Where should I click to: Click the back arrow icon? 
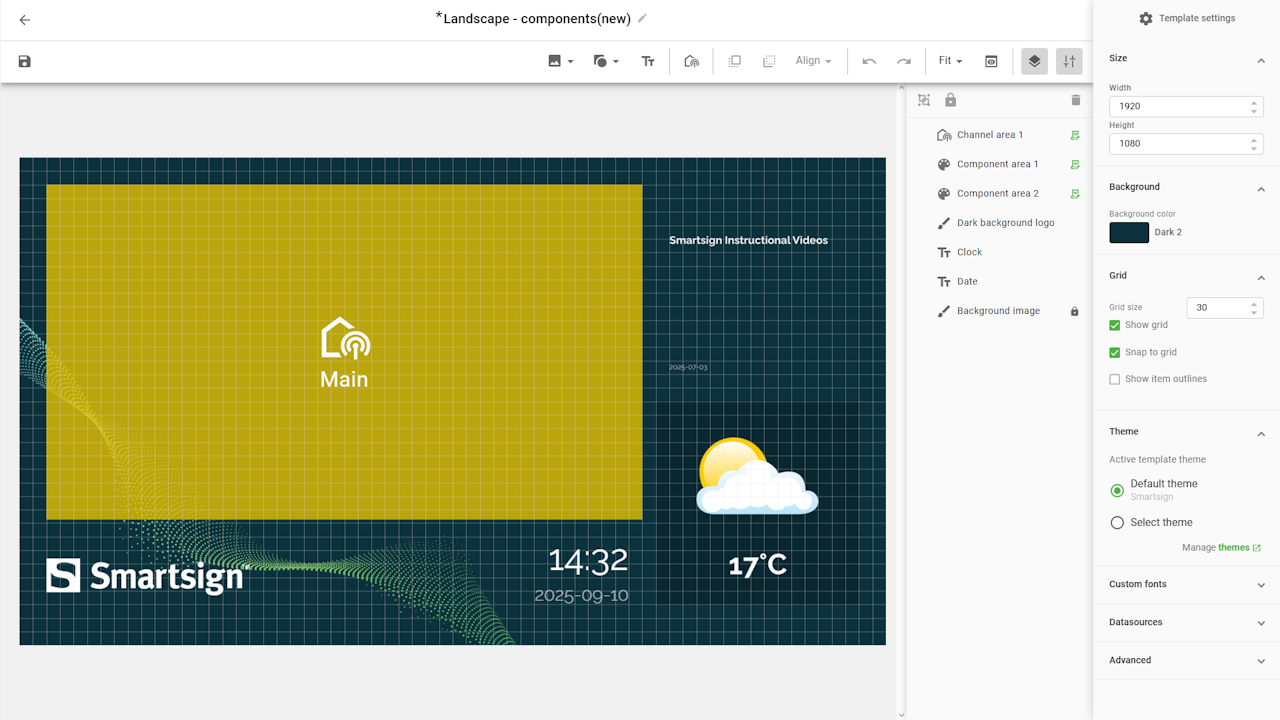(25, 20)
